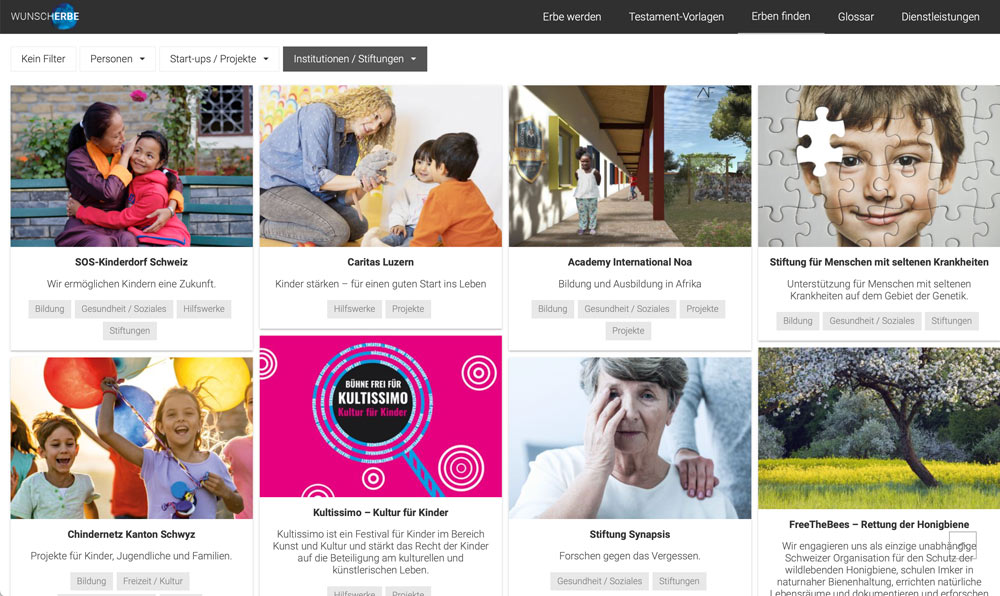Open the puzzle boy image for rare diseases foundation

(879, 166)
